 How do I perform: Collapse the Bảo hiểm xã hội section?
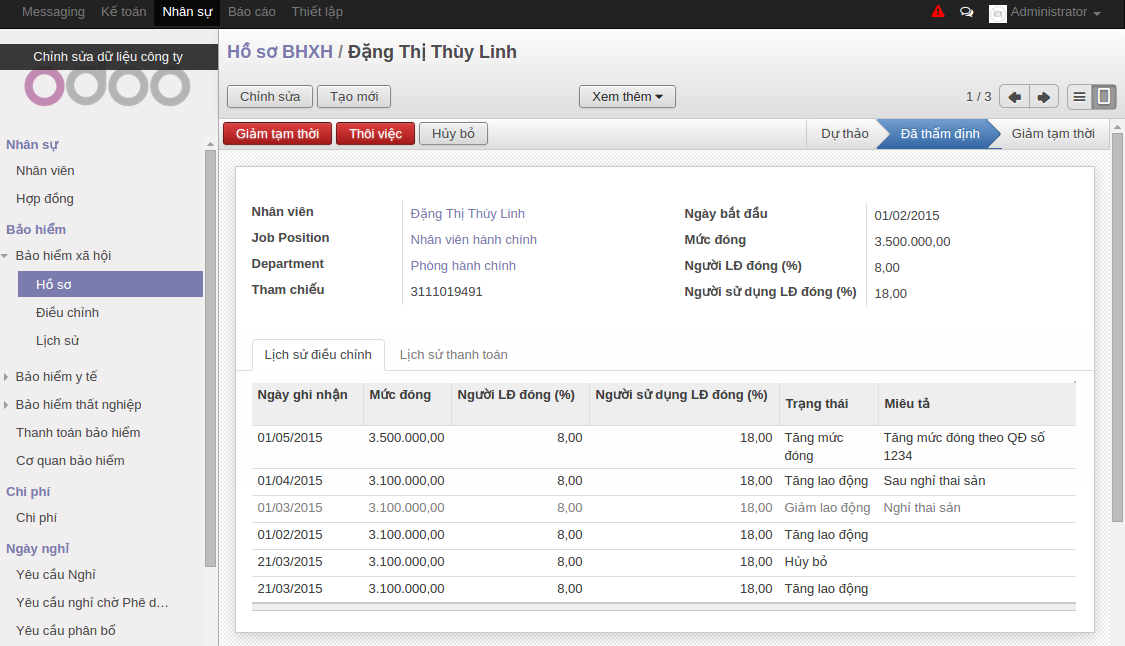tap(6, 257)
